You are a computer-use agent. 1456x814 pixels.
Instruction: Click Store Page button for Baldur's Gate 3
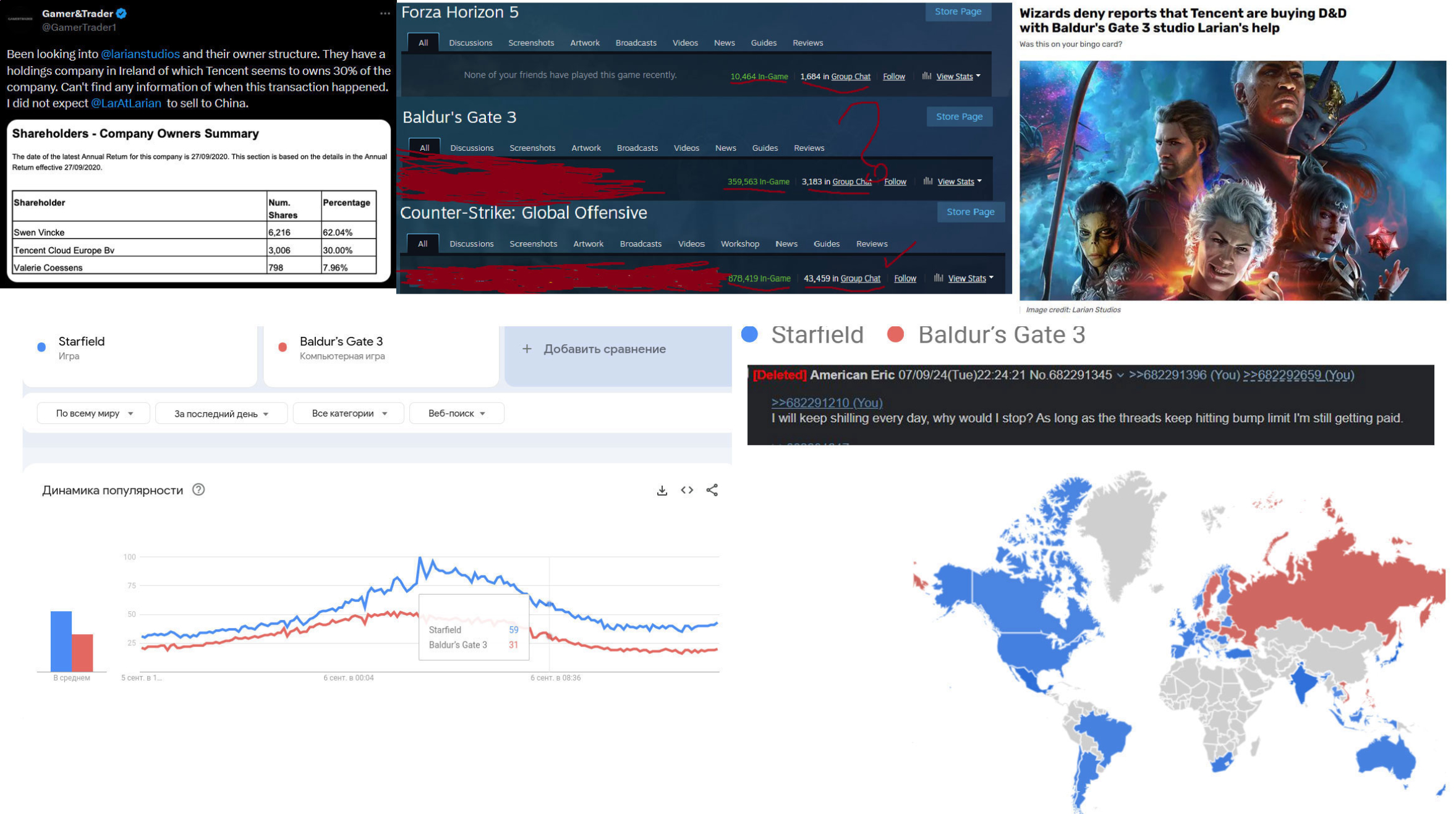tap(959, 116)
